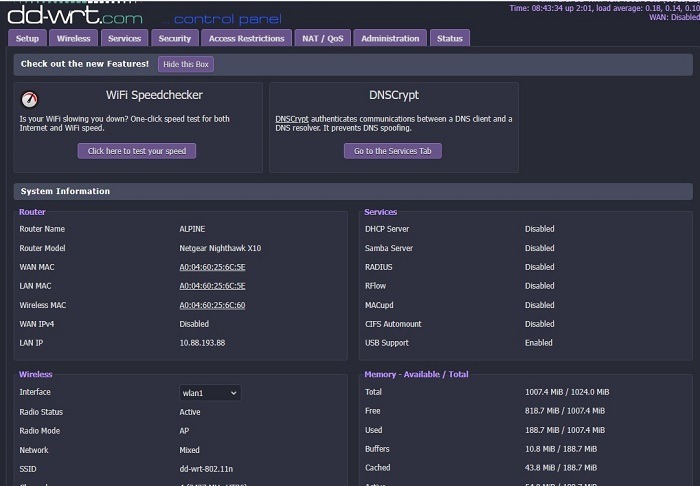
Task: Click the WiFi Speedchecker gauge icon
Action: click(x=29, y=99)
